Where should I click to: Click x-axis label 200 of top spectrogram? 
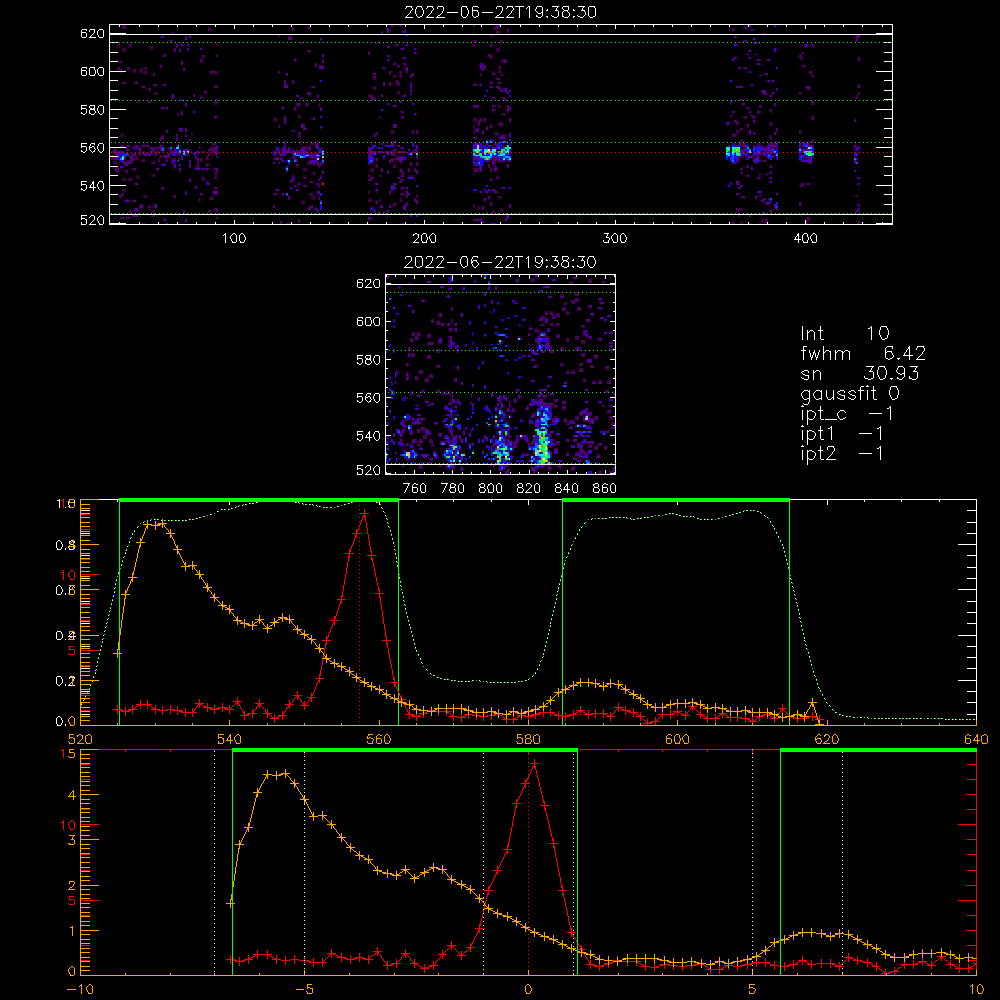(x=424, y=239)
